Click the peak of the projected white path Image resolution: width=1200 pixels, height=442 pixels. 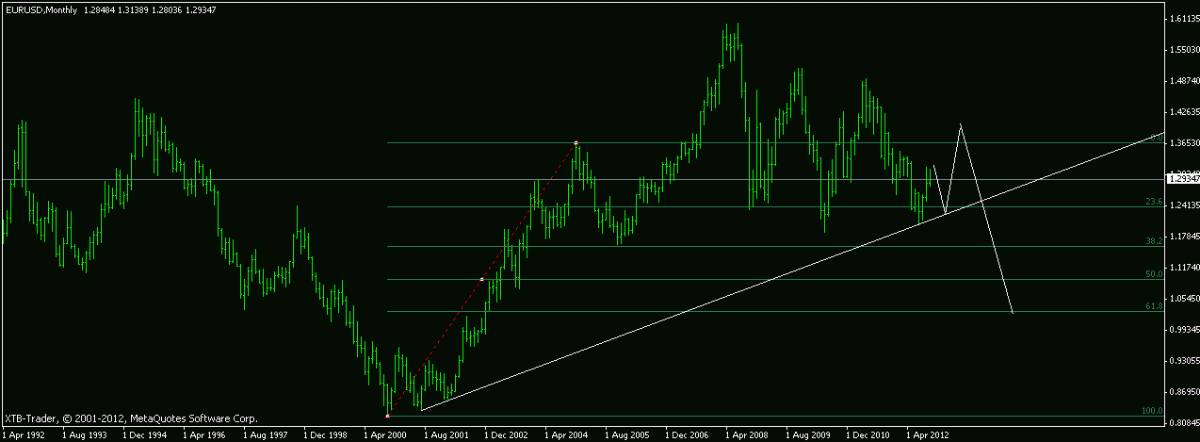pyautogui.click(x=961, y=125)
